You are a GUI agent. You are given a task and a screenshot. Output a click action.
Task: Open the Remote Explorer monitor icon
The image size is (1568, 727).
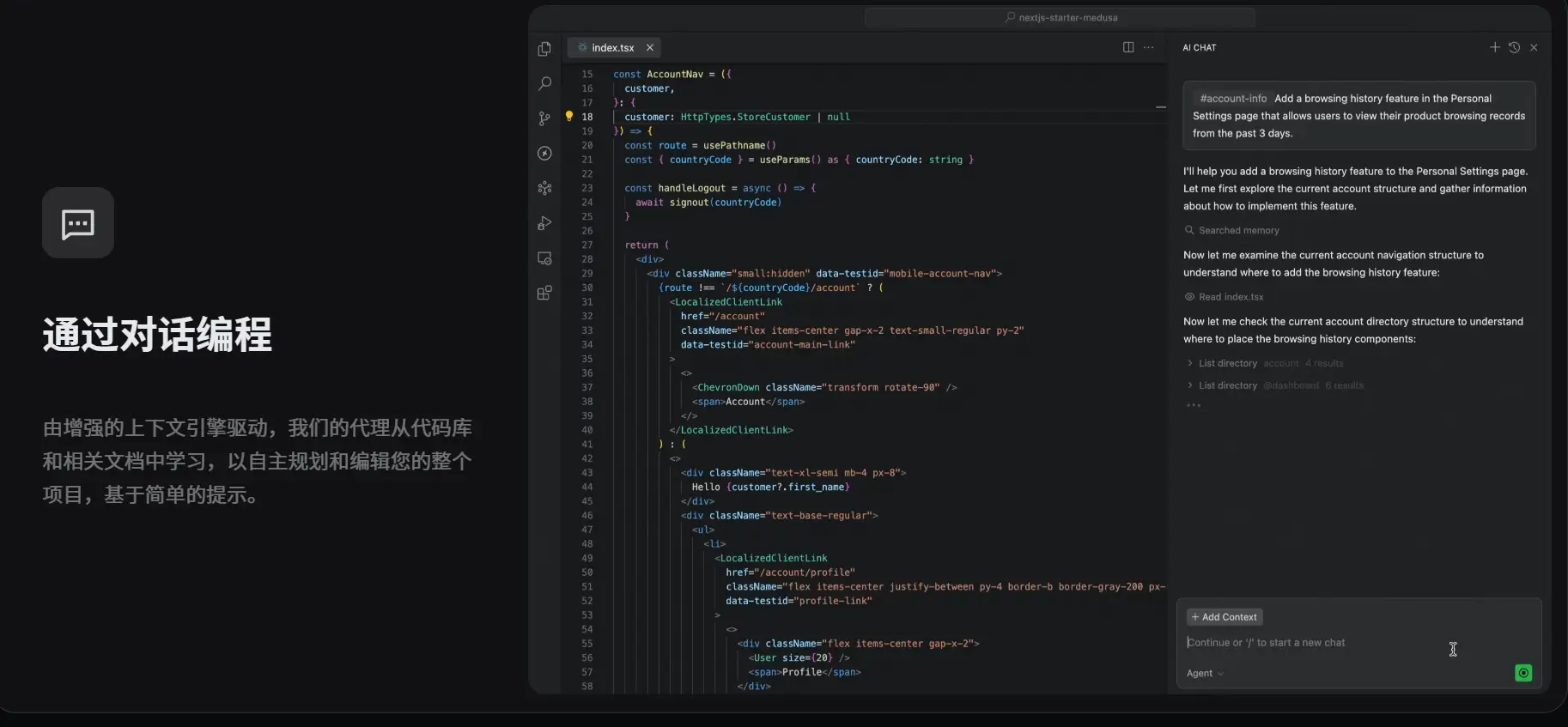click(544, 258)
